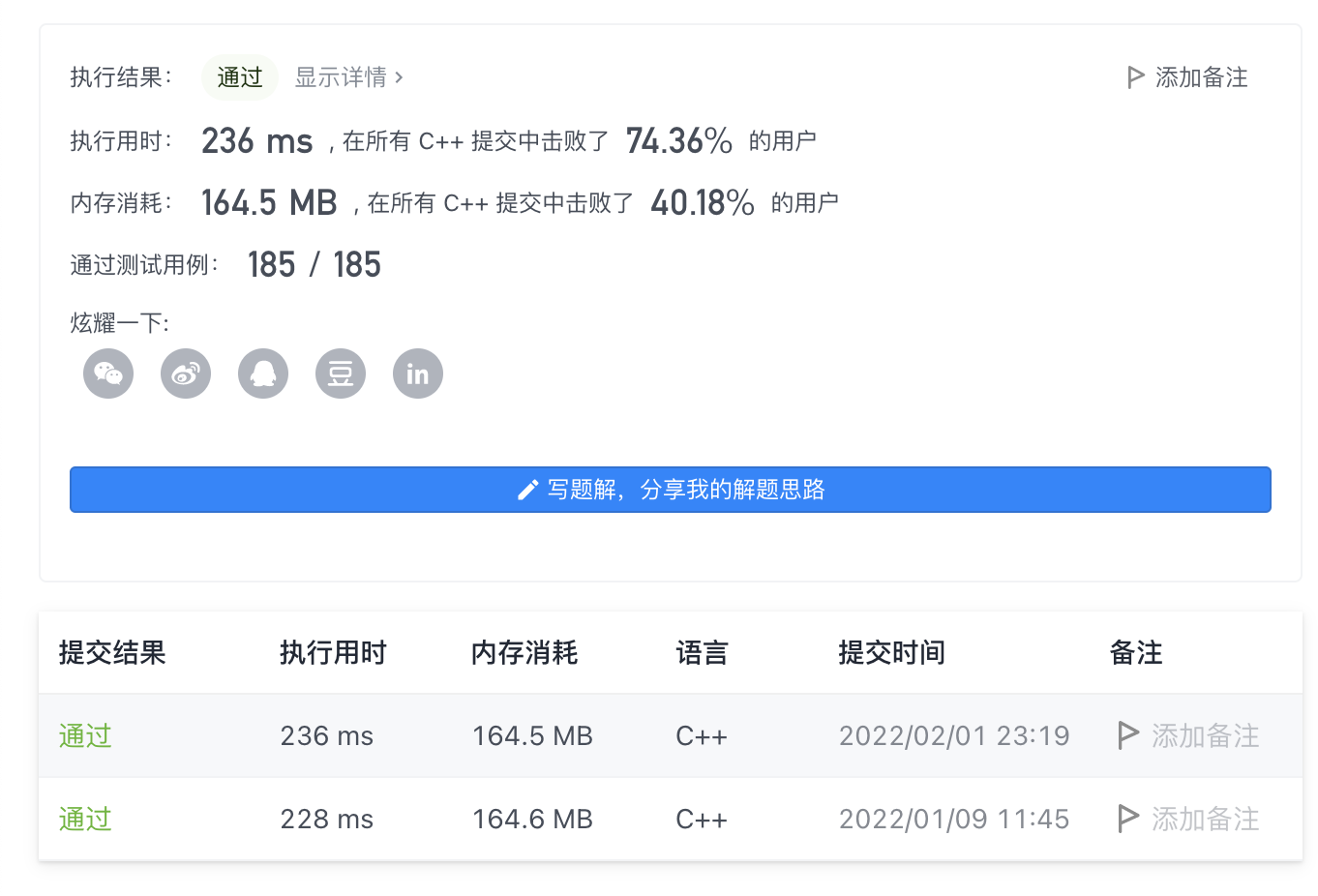Open 通过 submission with 228 ms
1318x896 pixels.
pos(85,819)
